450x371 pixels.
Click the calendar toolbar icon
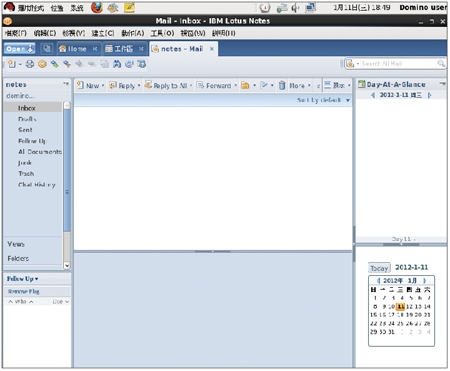pos(142,64)
